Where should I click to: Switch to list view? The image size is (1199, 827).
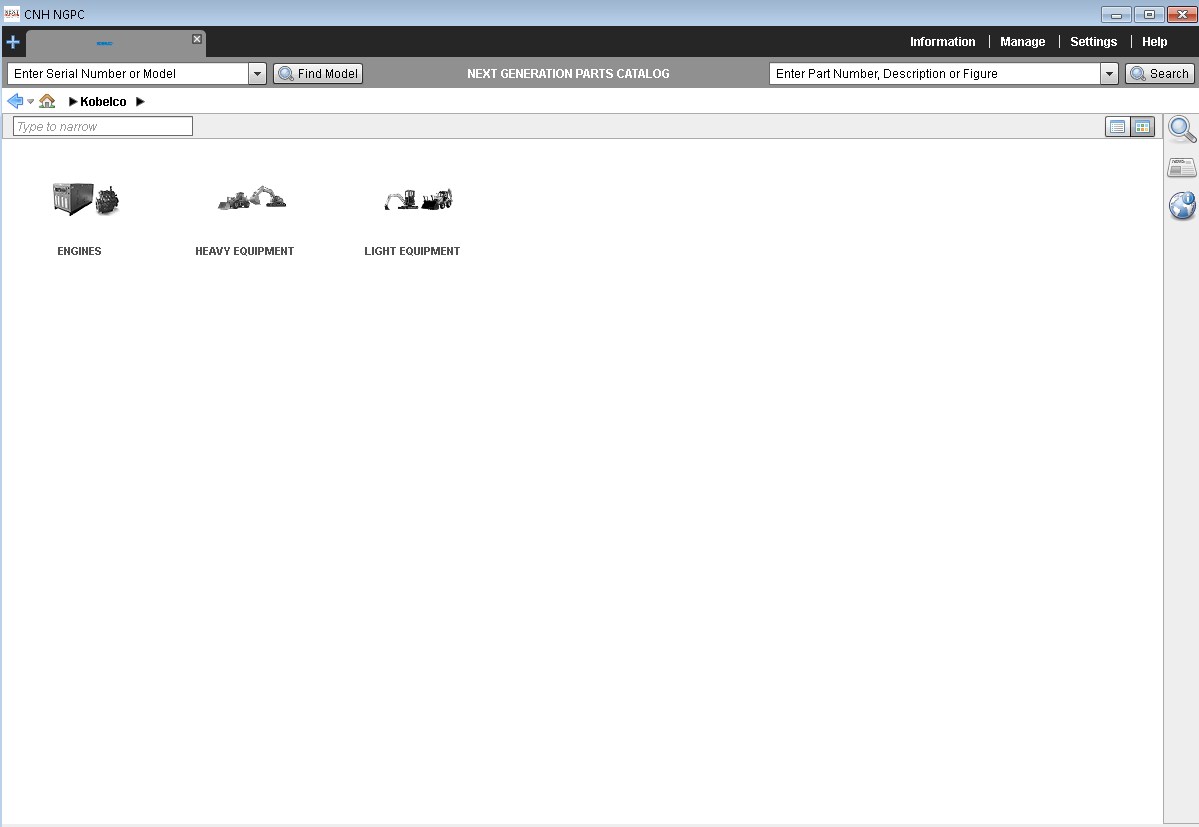point(1117,127)
